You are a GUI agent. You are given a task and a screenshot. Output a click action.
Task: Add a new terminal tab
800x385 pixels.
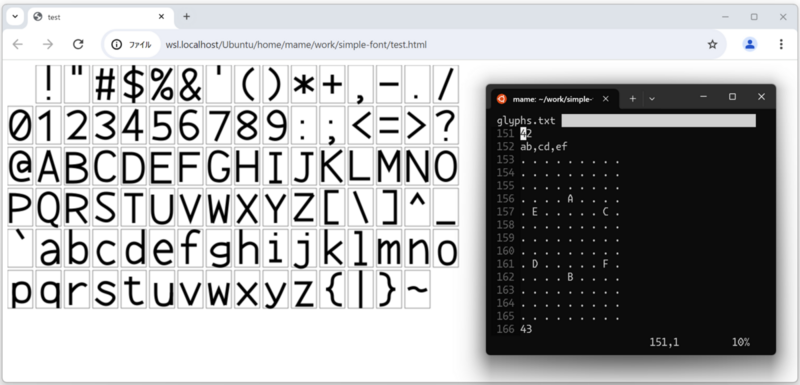pos(633,99)
